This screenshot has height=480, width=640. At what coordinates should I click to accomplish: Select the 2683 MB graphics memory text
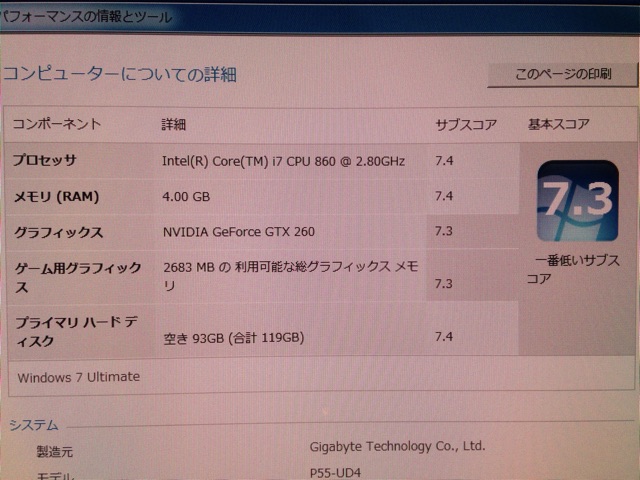click(x=291, y=276)
